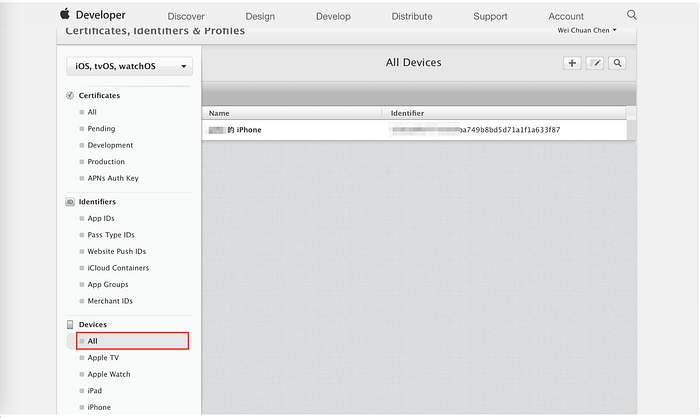Open Pass Type IDs
The image size is (700, 418).
click(111, 235)
